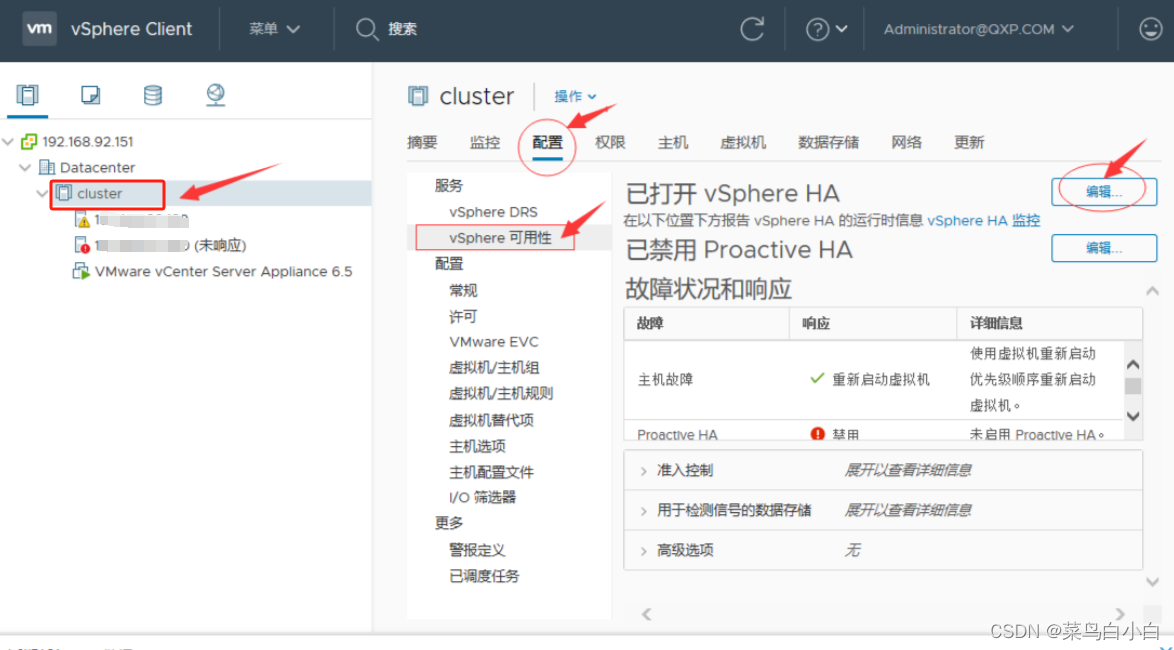
Task: Switch to Networking view icon
Action: 216,95
